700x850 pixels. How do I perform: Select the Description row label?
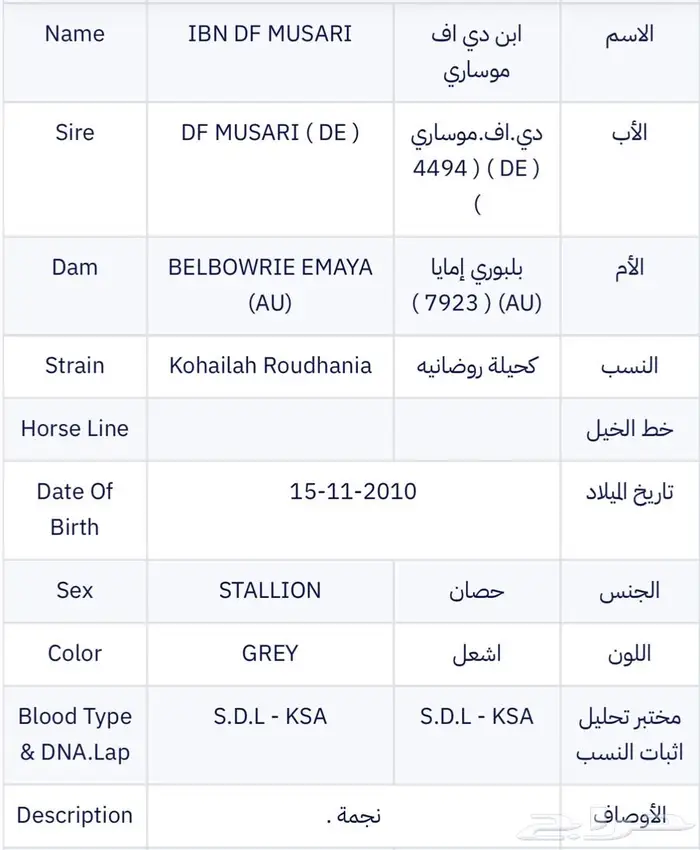click(74, 815)
